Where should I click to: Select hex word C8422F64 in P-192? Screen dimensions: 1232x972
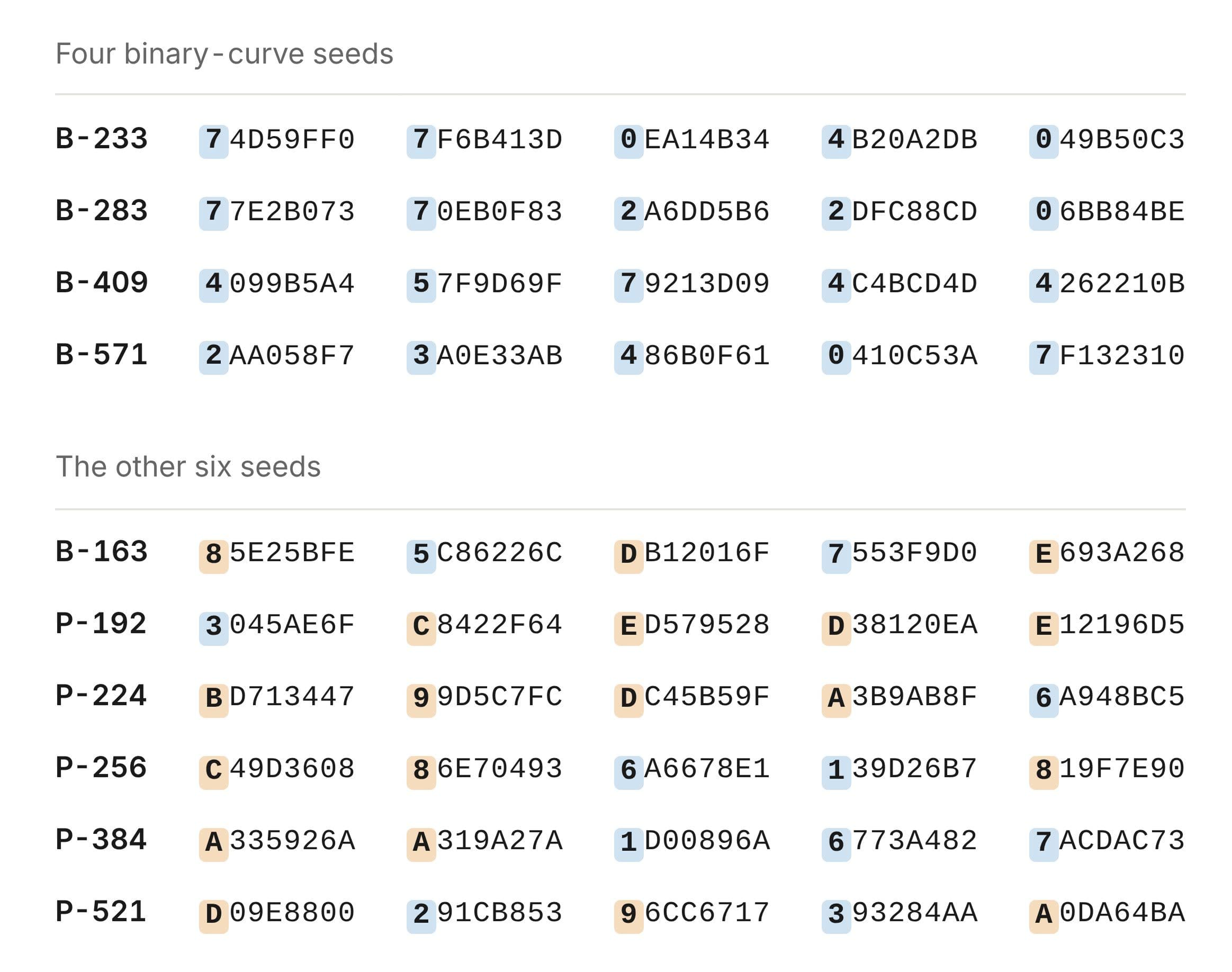pos(484,625)
